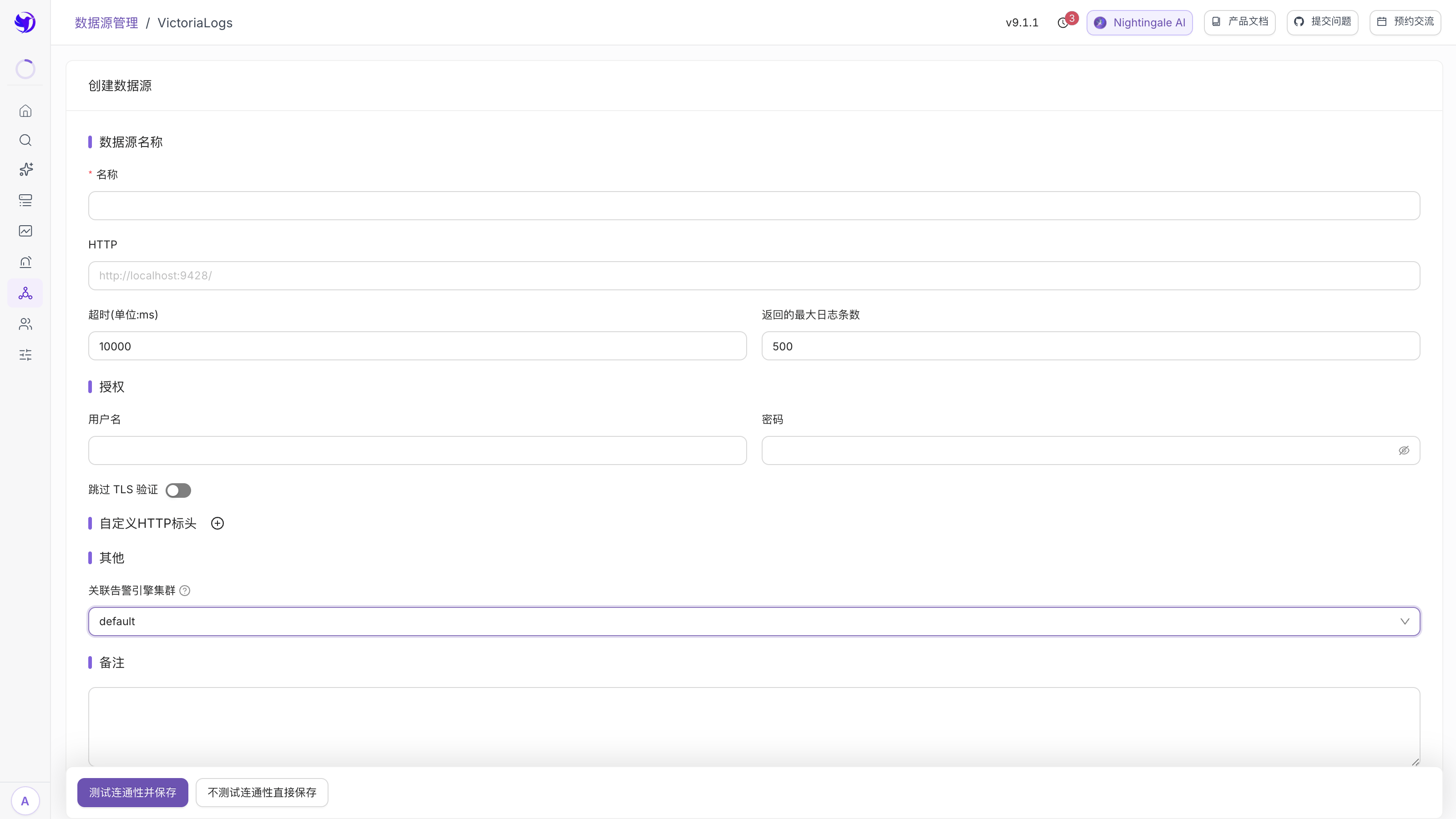
Task: Add a custom HTTP header with plus icon
Action: point(217,523)
